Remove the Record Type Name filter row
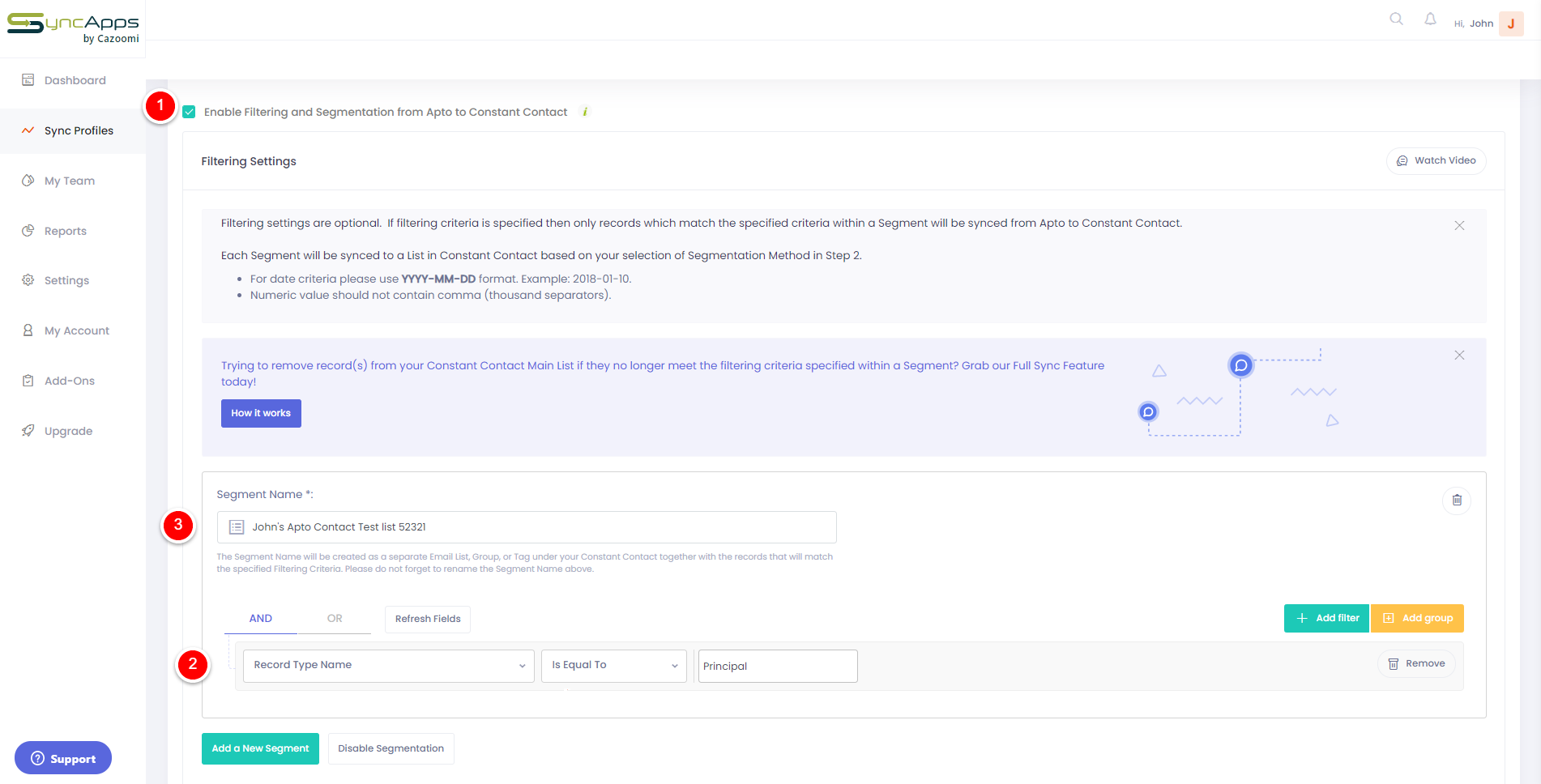Screen dimensions: 1541x784 coord(1416,663)
